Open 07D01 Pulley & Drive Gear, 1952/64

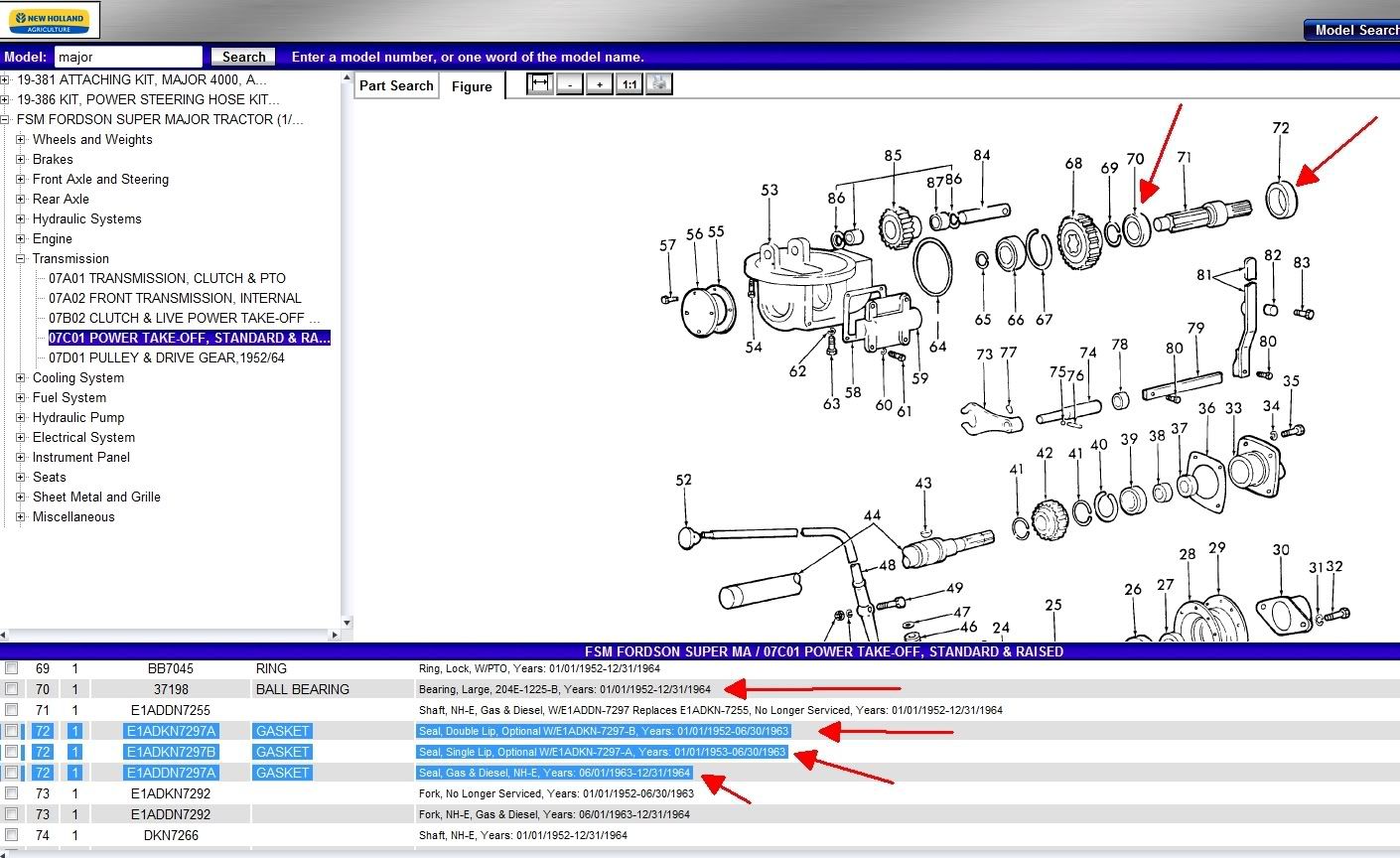click(x=167, y=357)
